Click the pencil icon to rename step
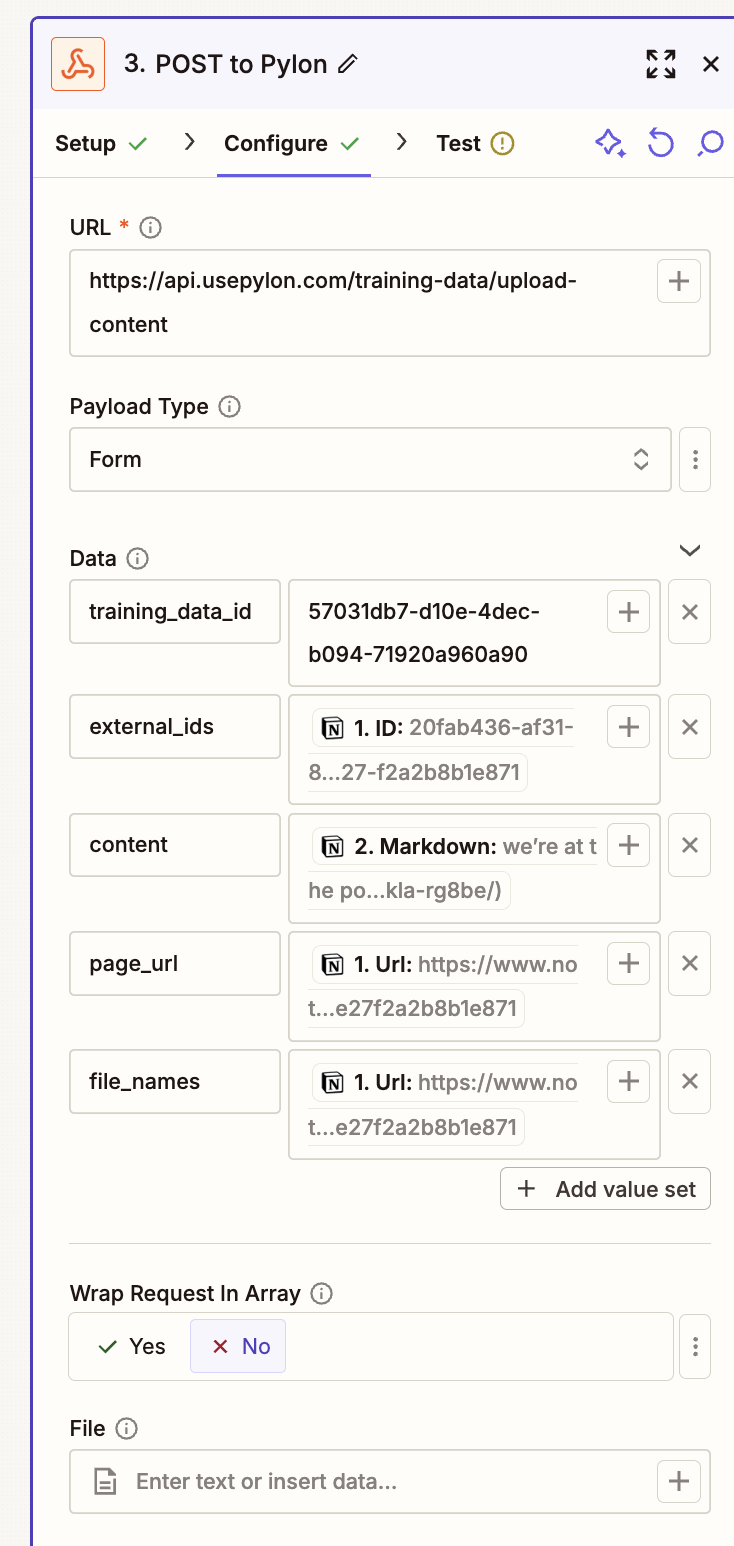The height and width of the screenshot is (1546, 734). (348, 65)
